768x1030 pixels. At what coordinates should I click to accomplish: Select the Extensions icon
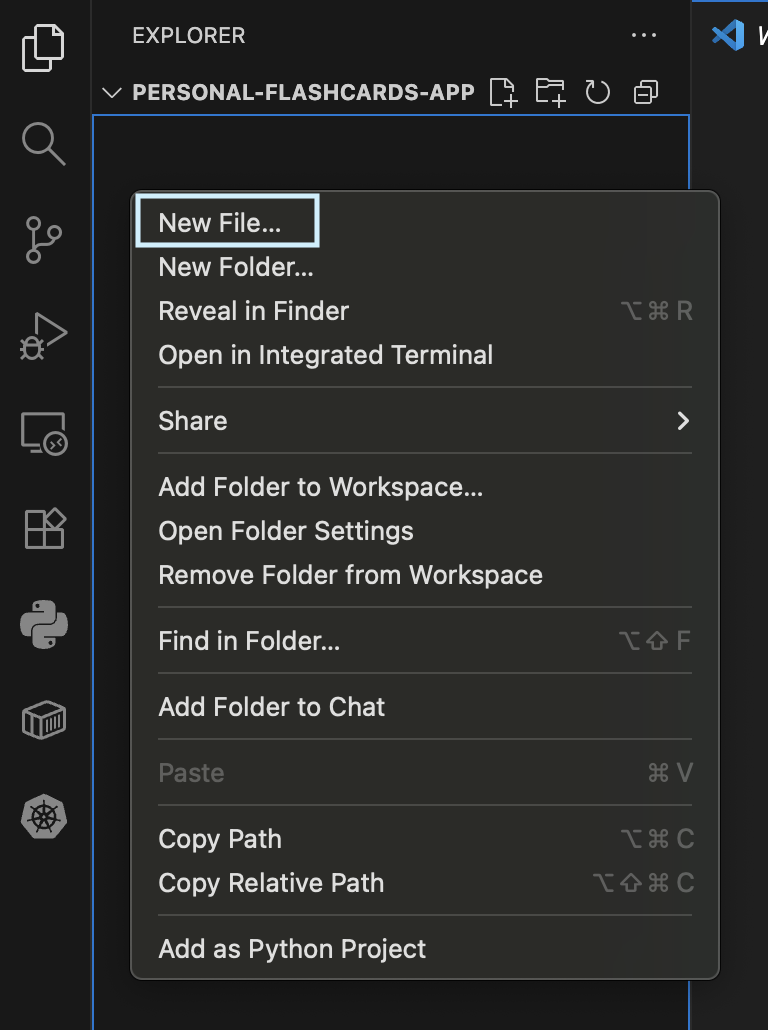point(43,529)
